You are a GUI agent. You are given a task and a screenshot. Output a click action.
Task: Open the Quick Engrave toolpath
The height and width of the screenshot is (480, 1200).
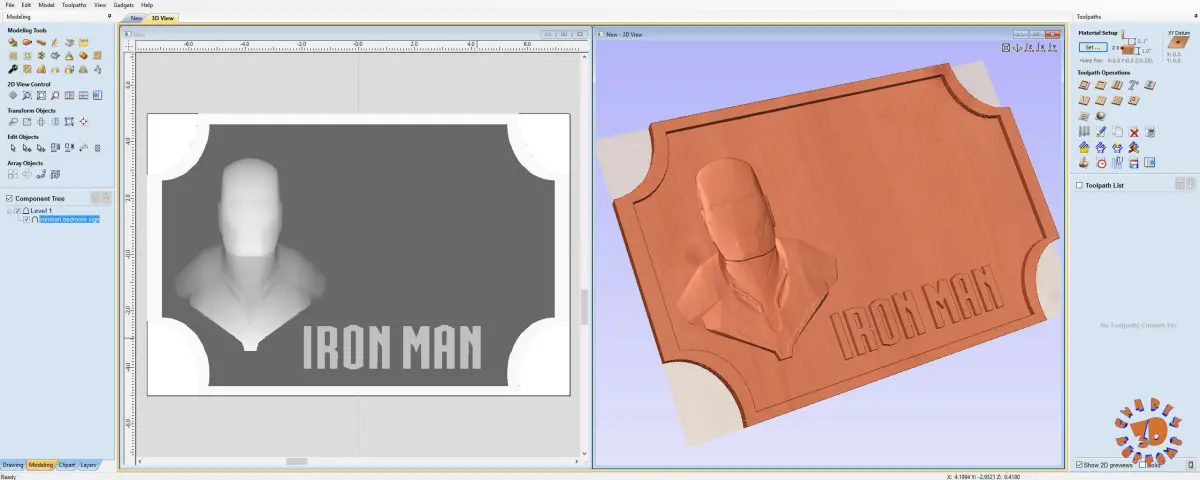tap(1133, 85)
